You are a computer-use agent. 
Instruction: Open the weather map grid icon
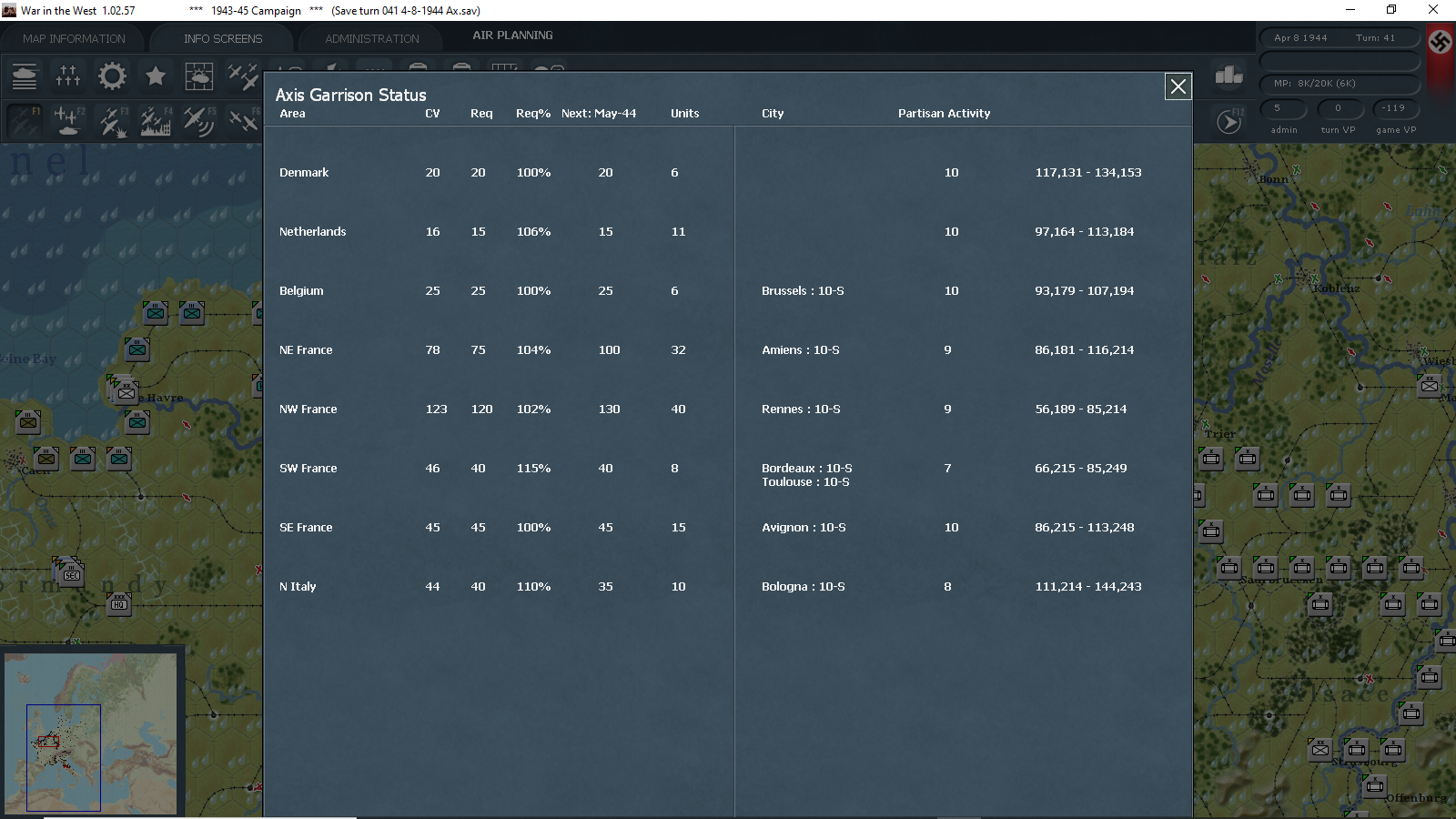(198, 76)
